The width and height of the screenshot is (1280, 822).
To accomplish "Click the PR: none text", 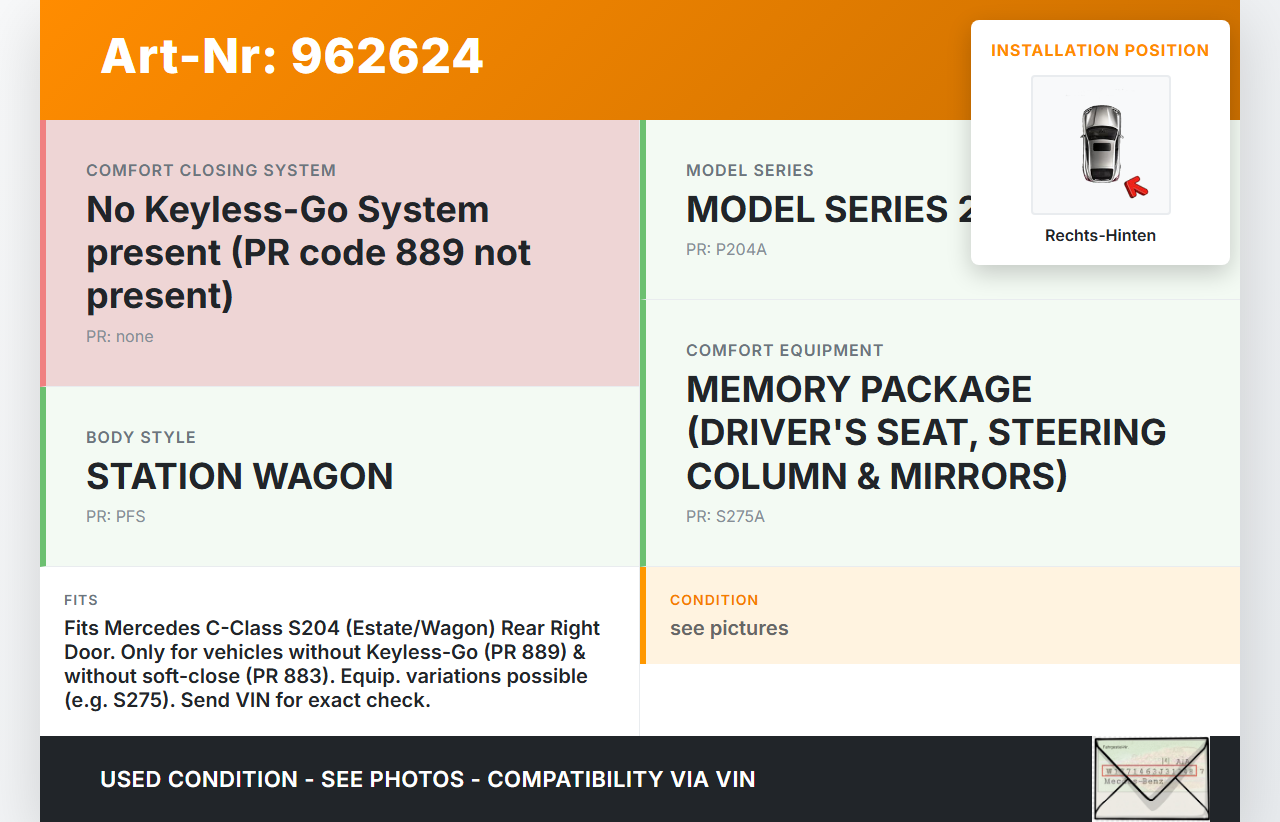I will [120, 337].
